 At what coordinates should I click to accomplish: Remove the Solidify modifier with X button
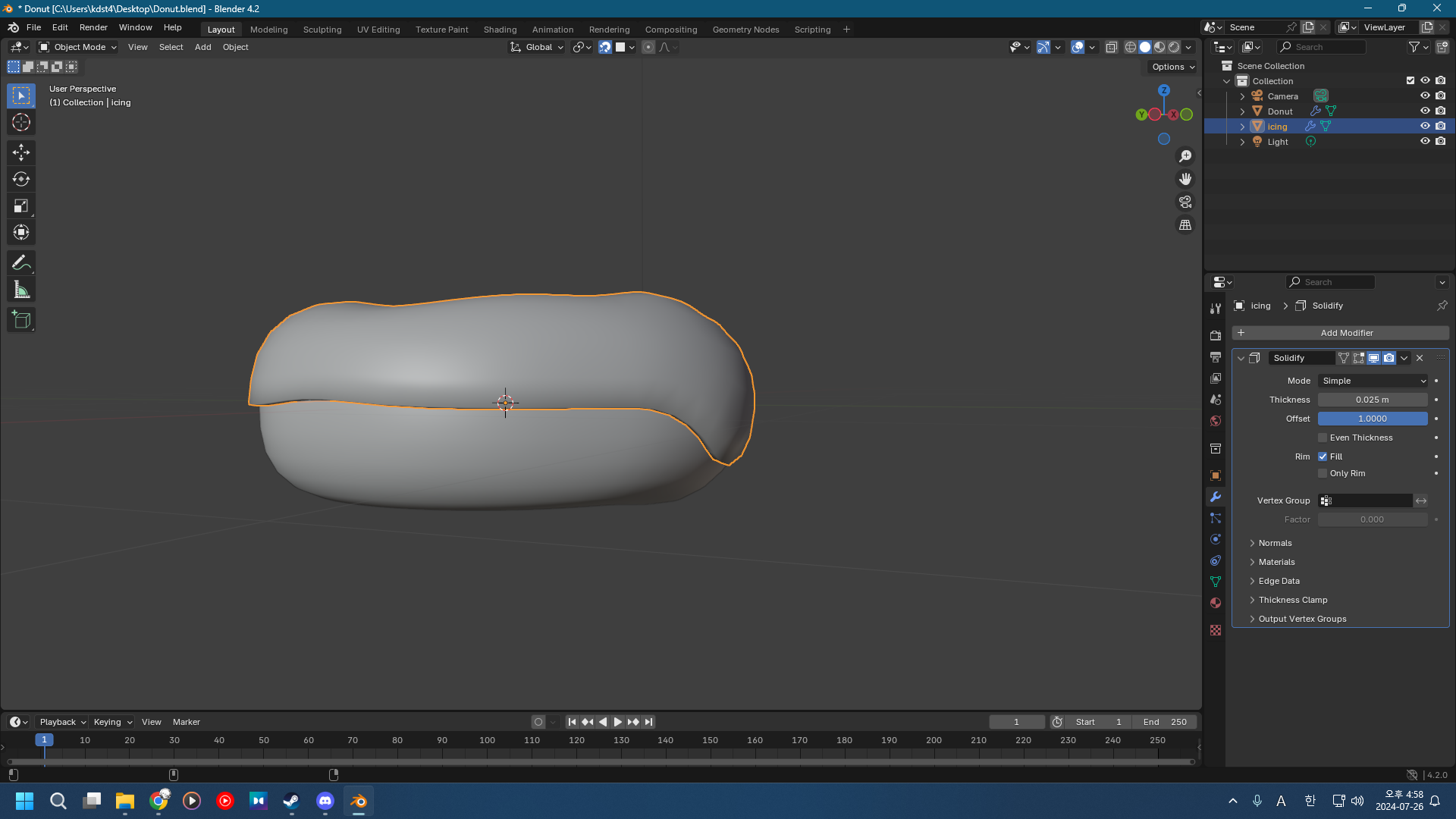coord(1420,358)
